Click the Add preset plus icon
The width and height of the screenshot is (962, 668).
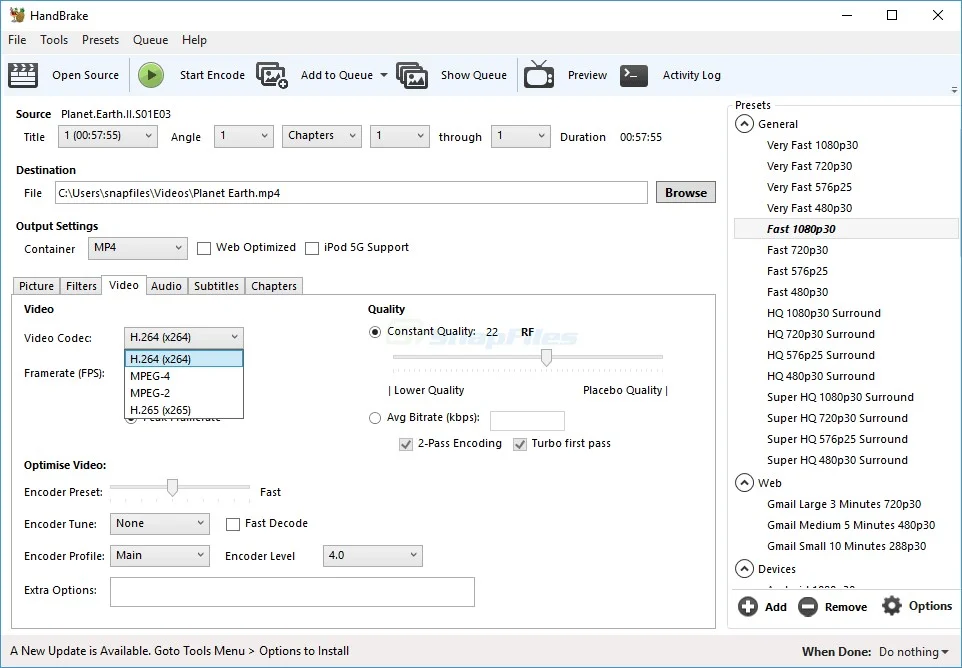[748, 606]
